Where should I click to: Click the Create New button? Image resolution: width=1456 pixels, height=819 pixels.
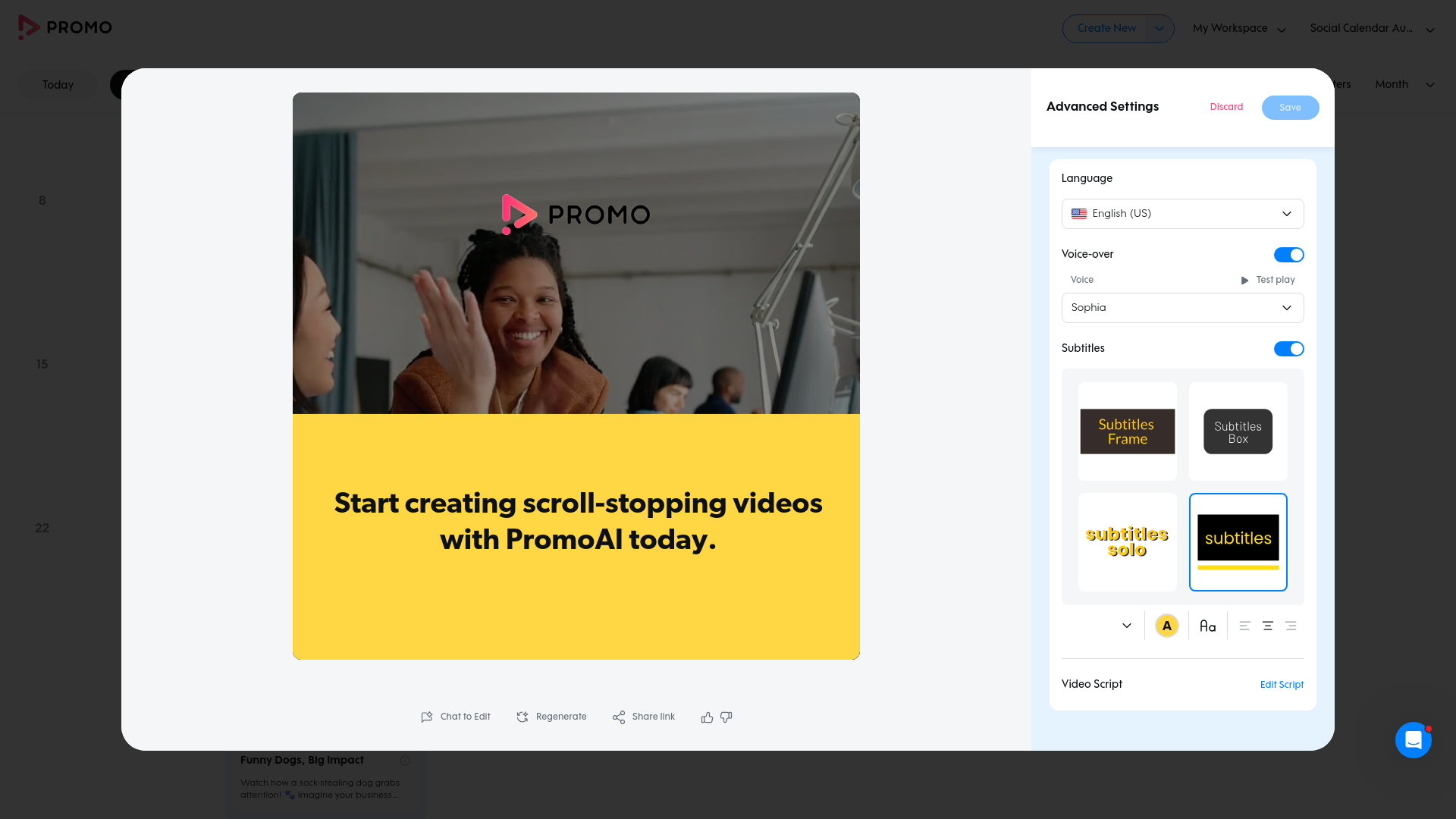(x=1106, y=29)
